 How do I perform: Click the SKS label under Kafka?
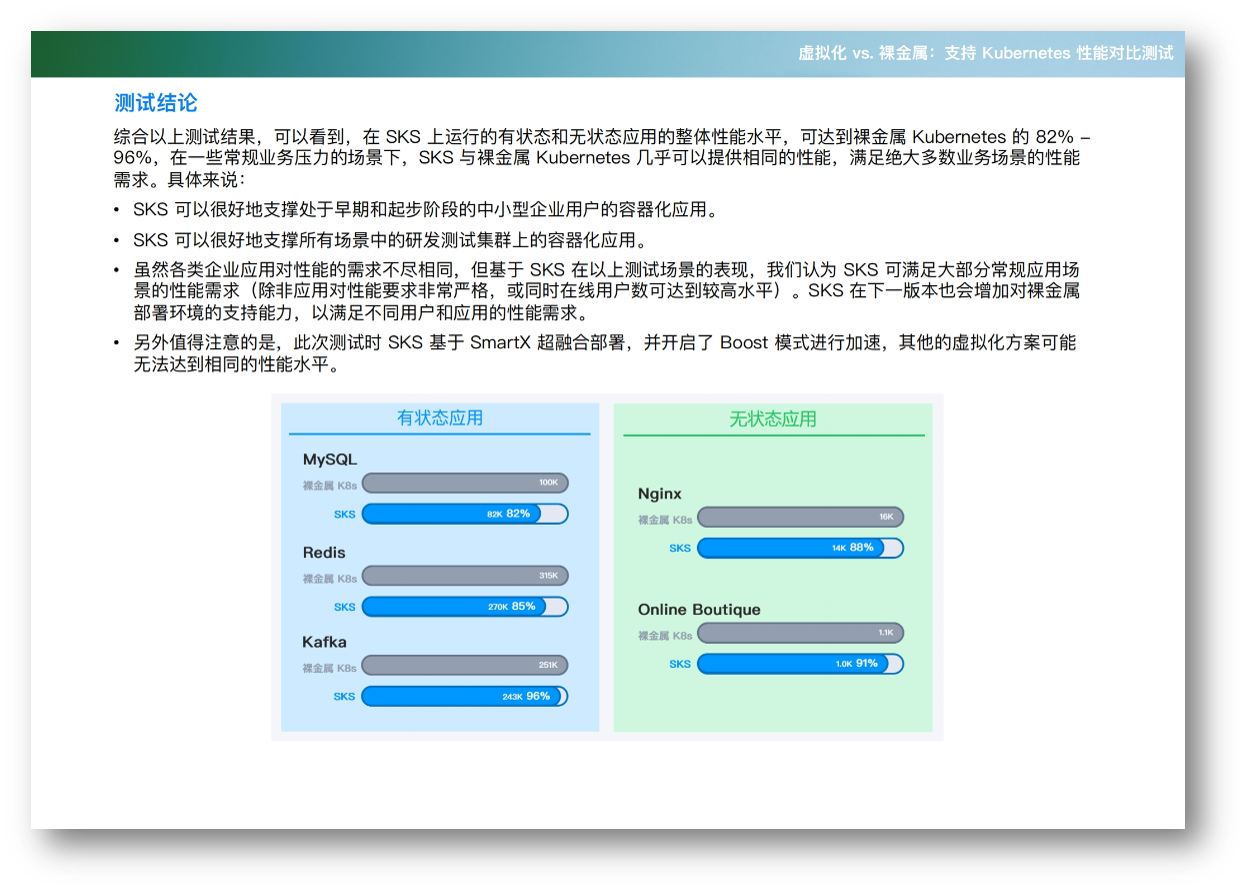tap(344, 697)
